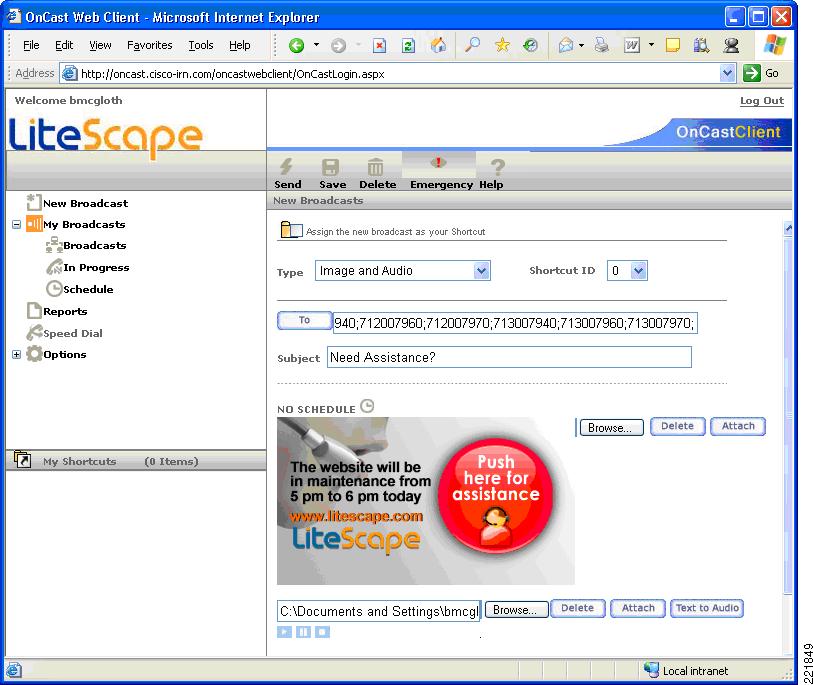
Task: Click the image Delete button
Action: tap(677, 426)
